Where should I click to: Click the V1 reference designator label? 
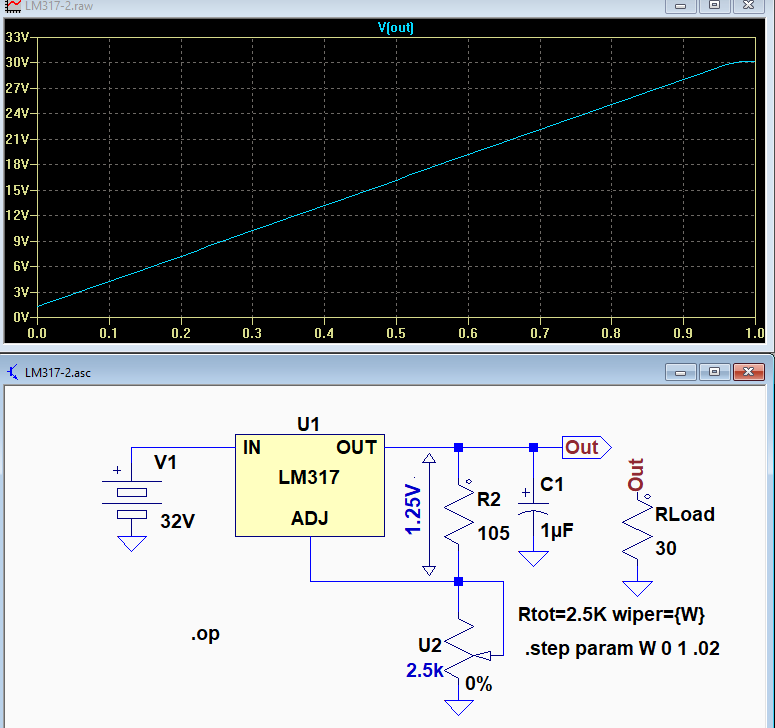point(165,463)
